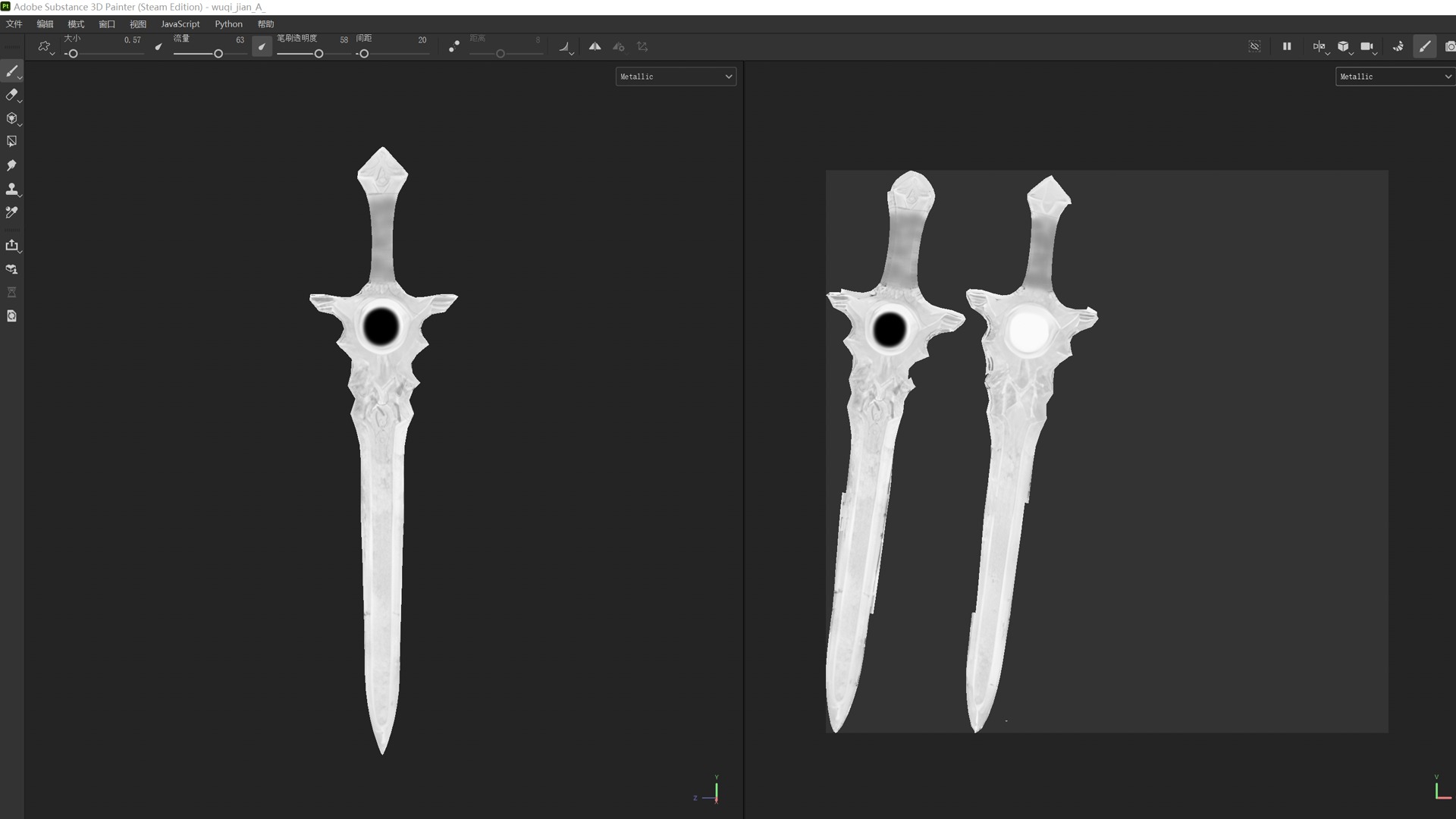
Task: Open the JavaScript menu
Action: (x=180, y=24)
